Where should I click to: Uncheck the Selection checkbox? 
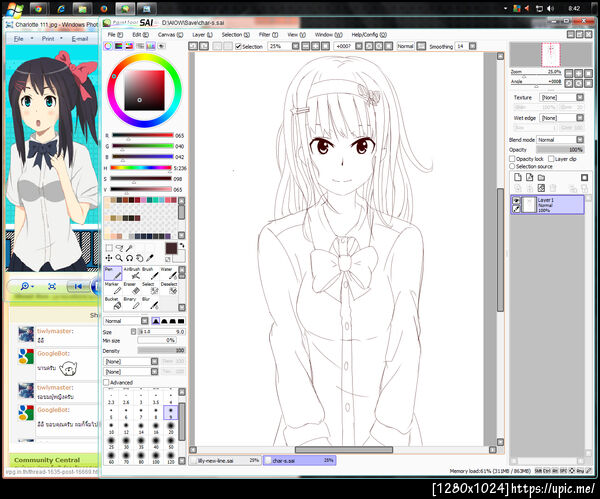(x=238, y=47)
